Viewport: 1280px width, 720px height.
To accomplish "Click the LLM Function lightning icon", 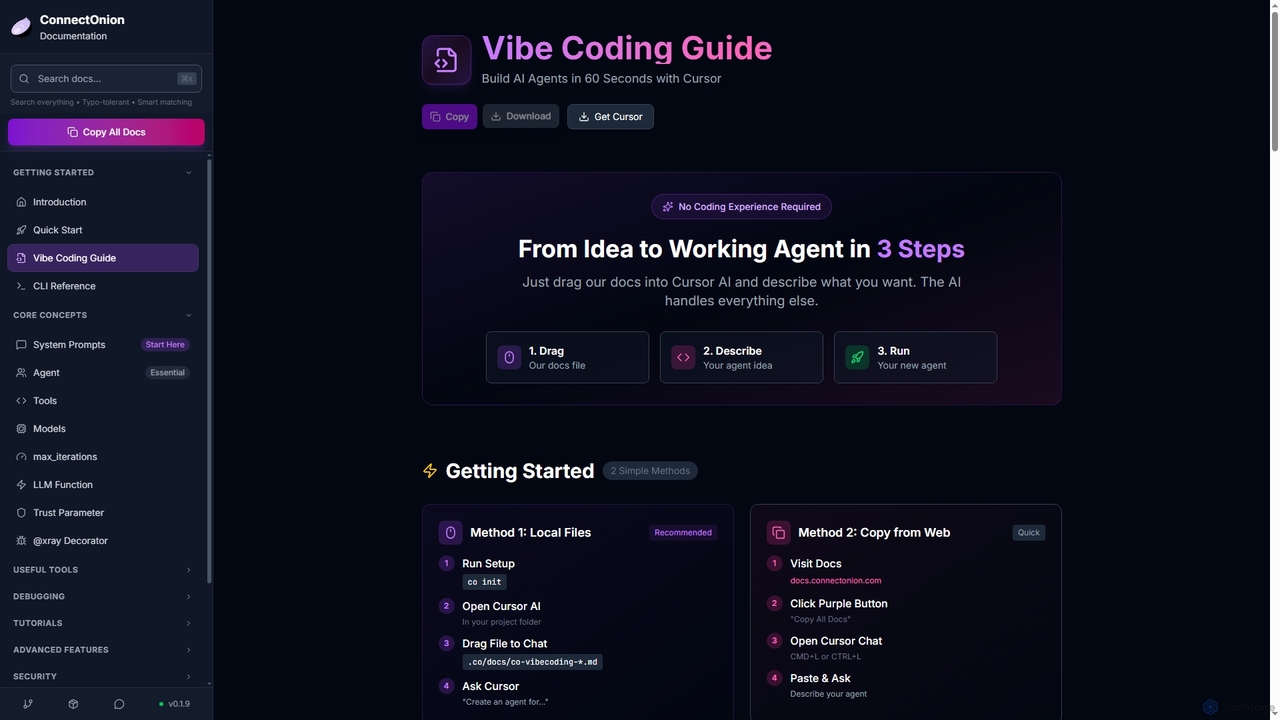I will pyautogui.click(x=22, y=485).
